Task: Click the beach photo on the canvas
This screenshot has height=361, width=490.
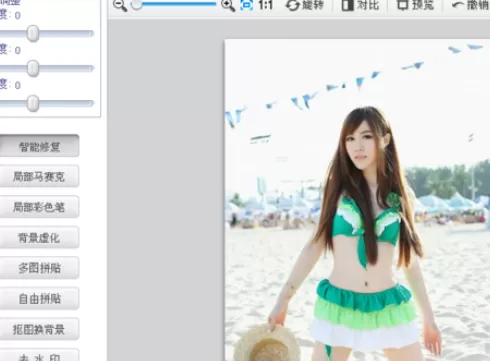Action: [x=357, y=200]
